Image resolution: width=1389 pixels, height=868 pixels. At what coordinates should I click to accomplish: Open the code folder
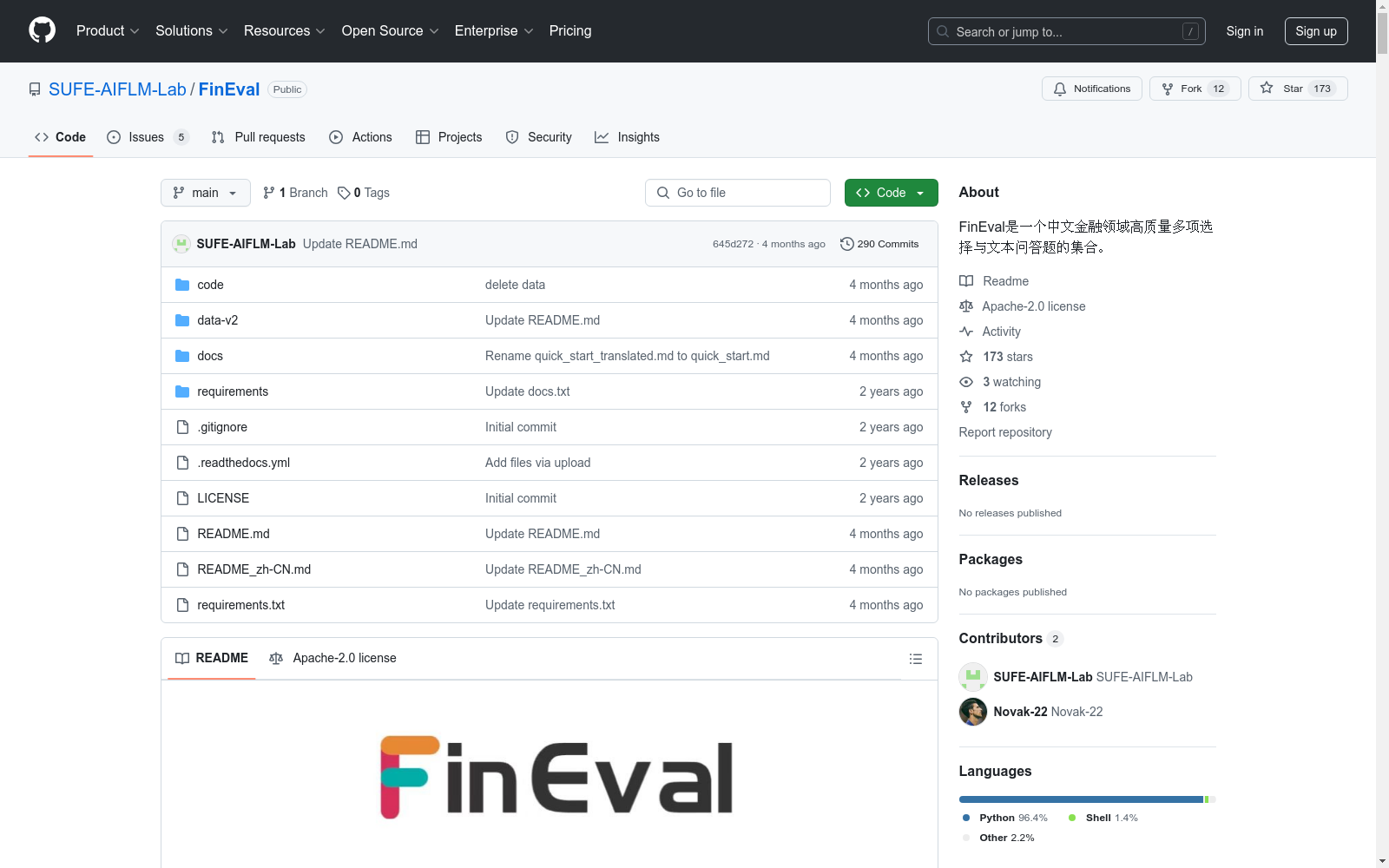(210, 285)
